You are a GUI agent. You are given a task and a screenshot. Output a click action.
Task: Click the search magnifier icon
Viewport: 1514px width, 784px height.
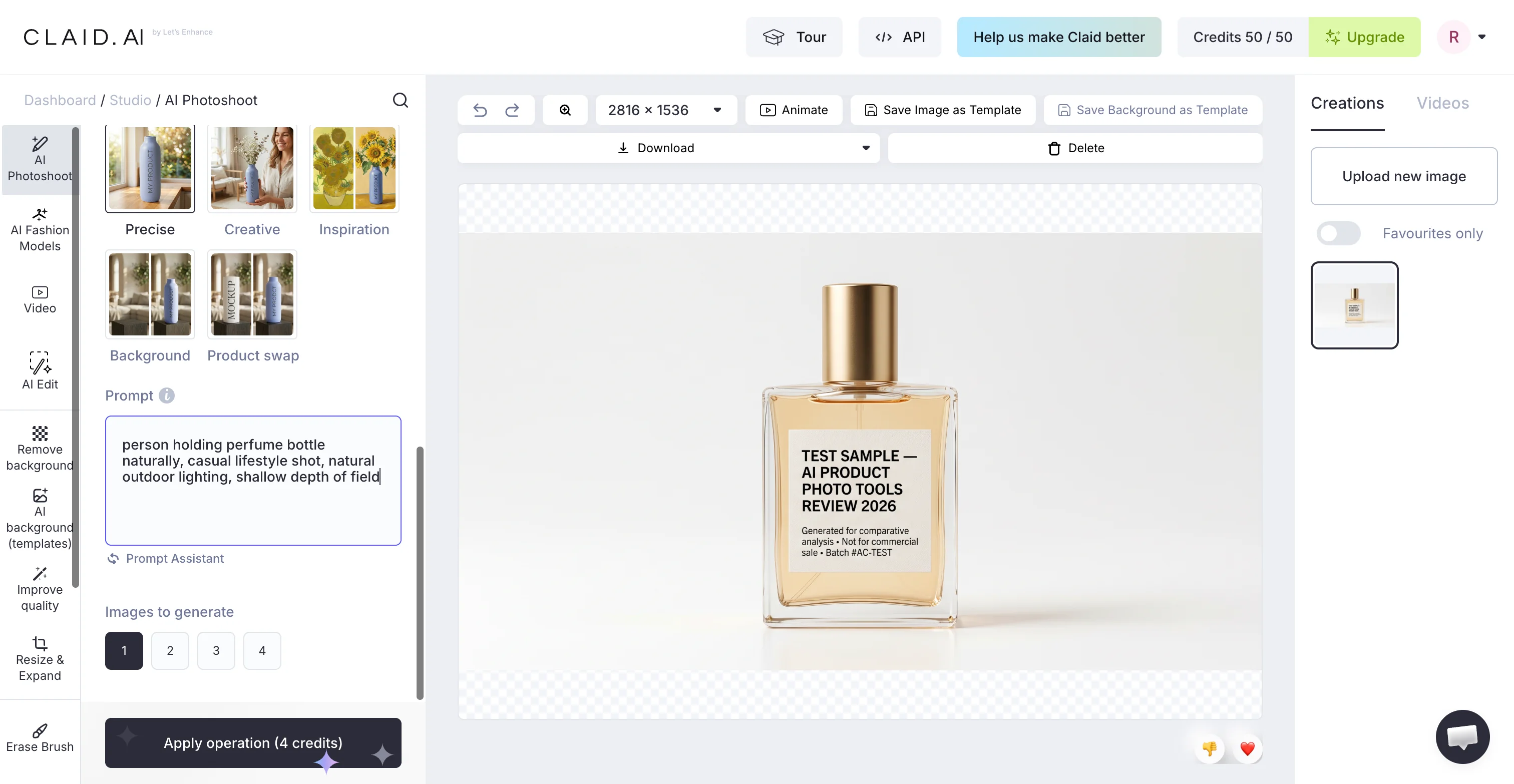pyautogui.click(x=400, y=100)
